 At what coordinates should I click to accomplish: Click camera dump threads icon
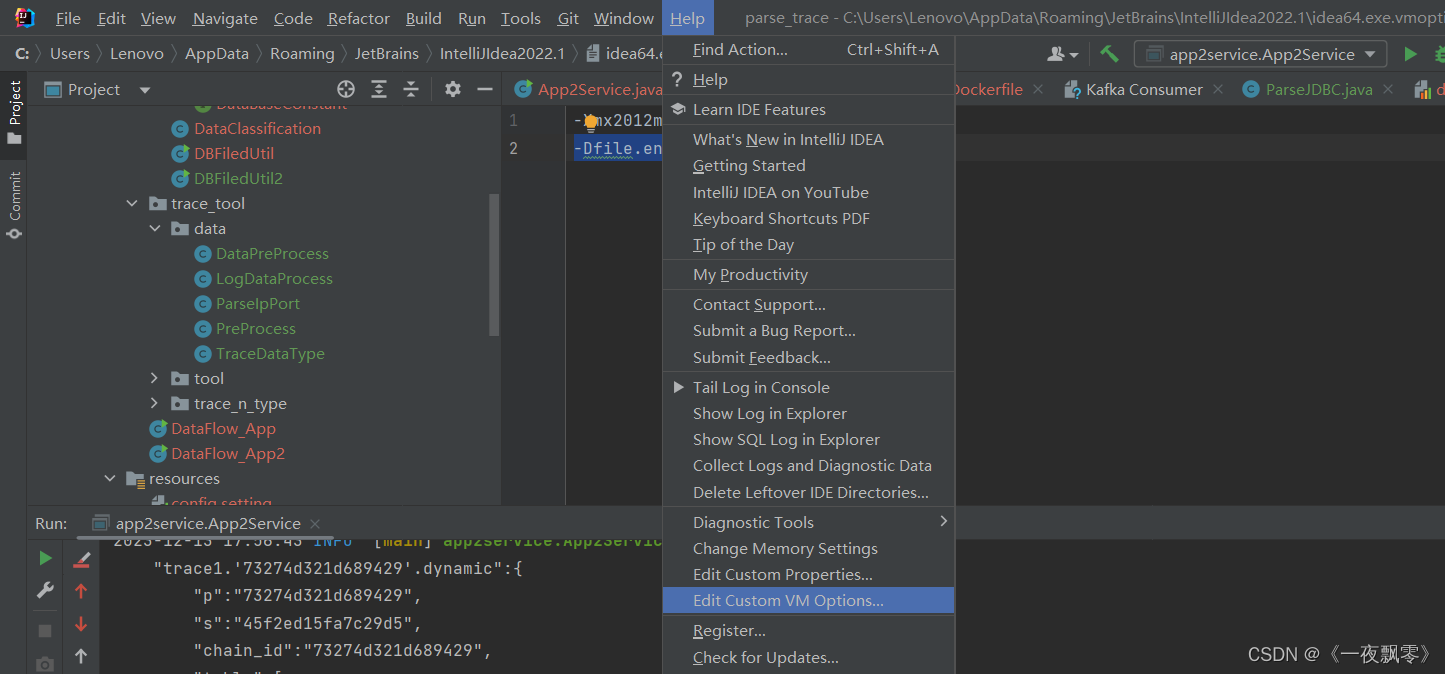(x=45, y=664)
